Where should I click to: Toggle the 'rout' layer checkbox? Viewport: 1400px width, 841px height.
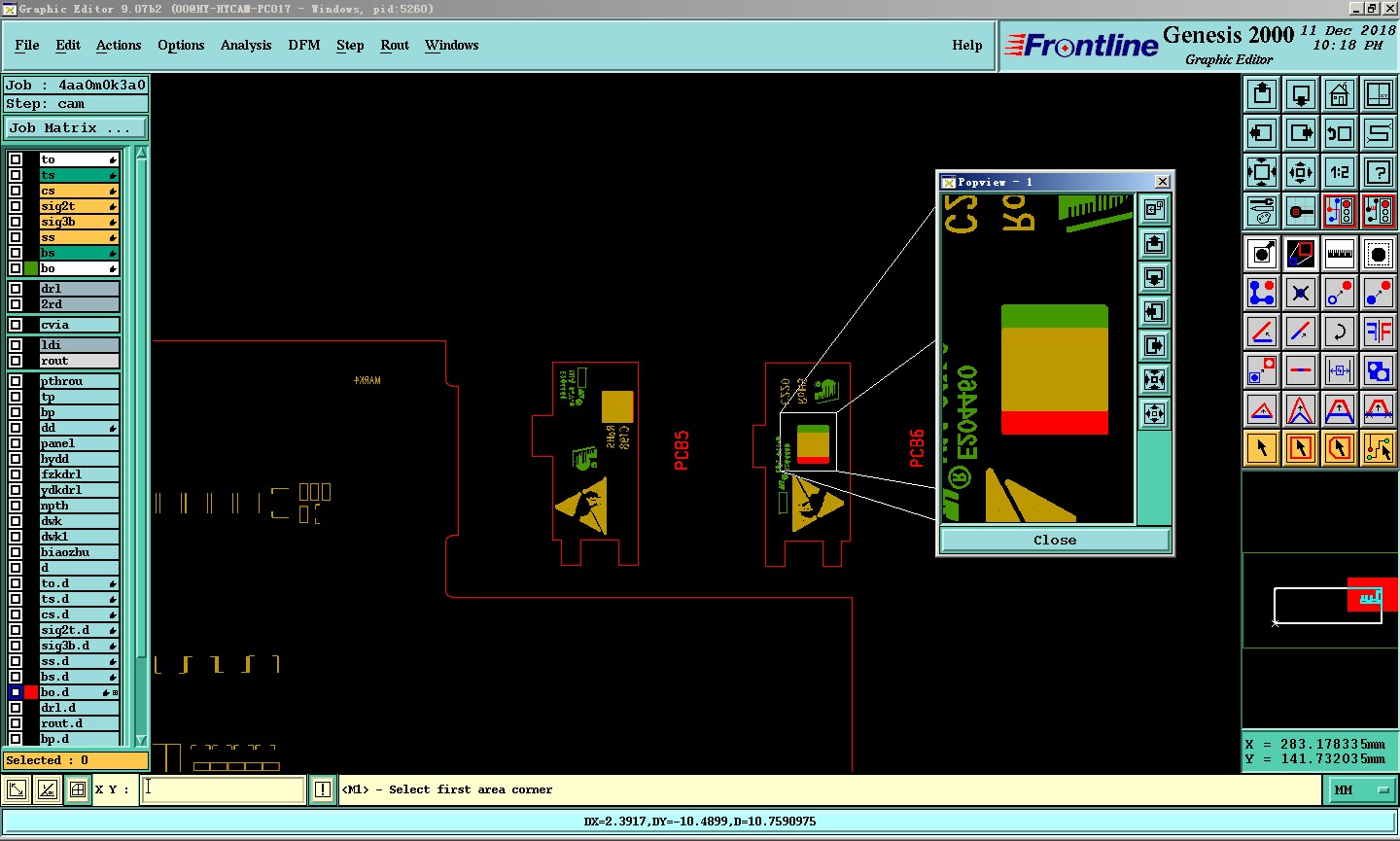pos(16,361)
